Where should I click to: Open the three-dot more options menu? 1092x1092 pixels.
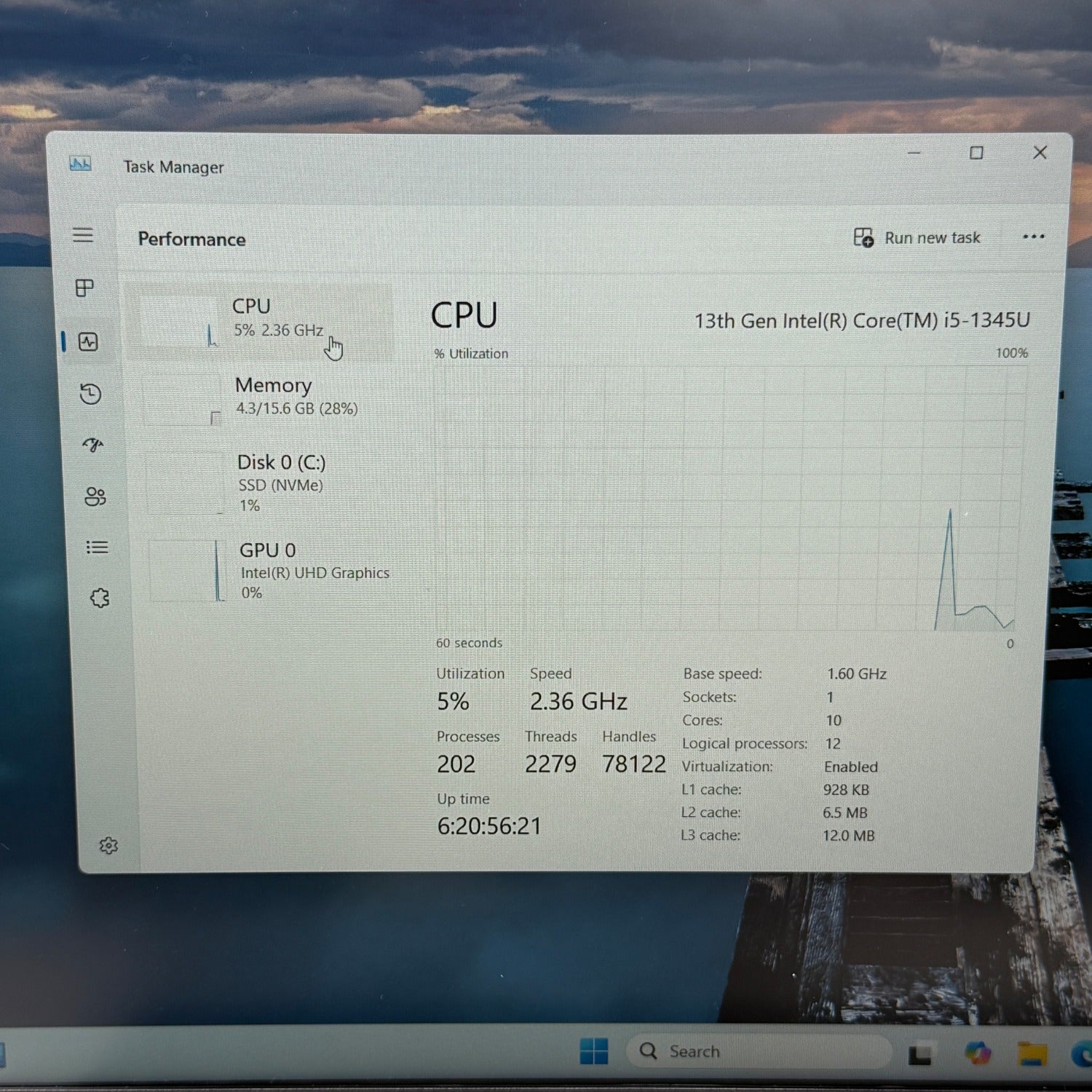(1034, 237)
